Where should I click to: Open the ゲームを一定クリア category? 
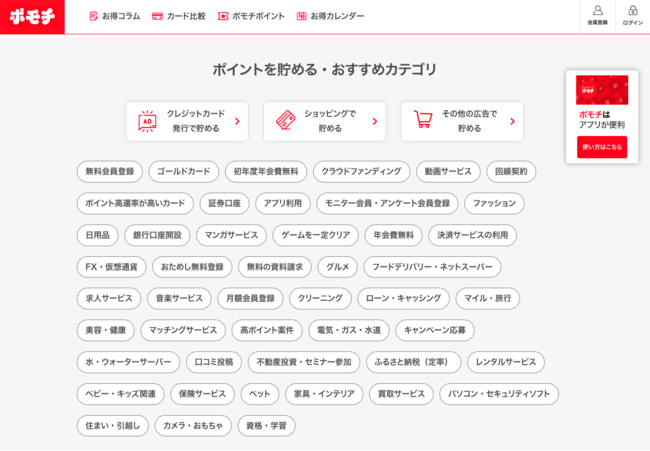[x=316, y=235]
